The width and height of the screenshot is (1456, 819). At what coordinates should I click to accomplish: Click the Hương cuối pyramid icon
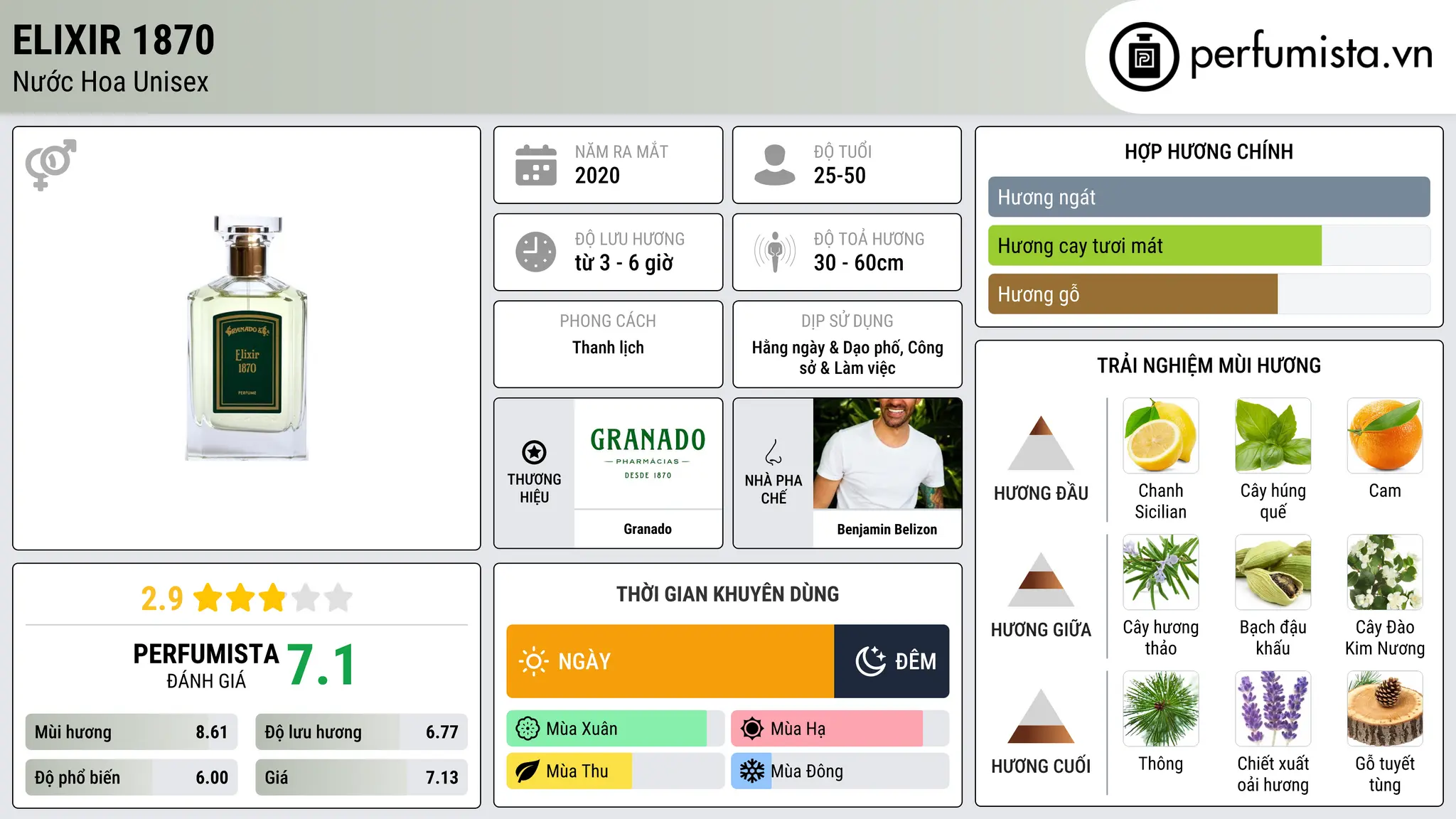click(x=1041, y=716)
